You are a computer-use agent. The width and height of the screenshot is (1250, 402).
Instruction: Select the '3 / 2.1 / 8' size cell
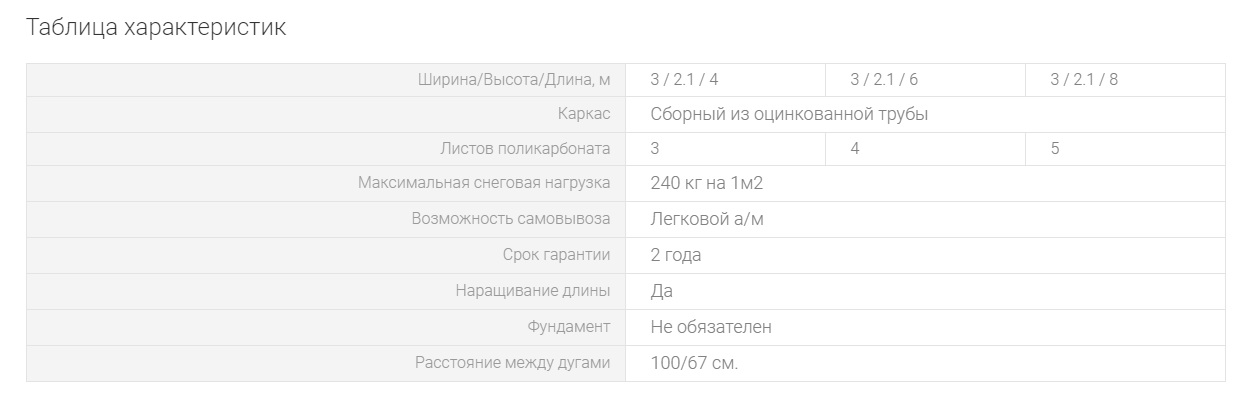pyautogui.click(x=1084, y=80)
